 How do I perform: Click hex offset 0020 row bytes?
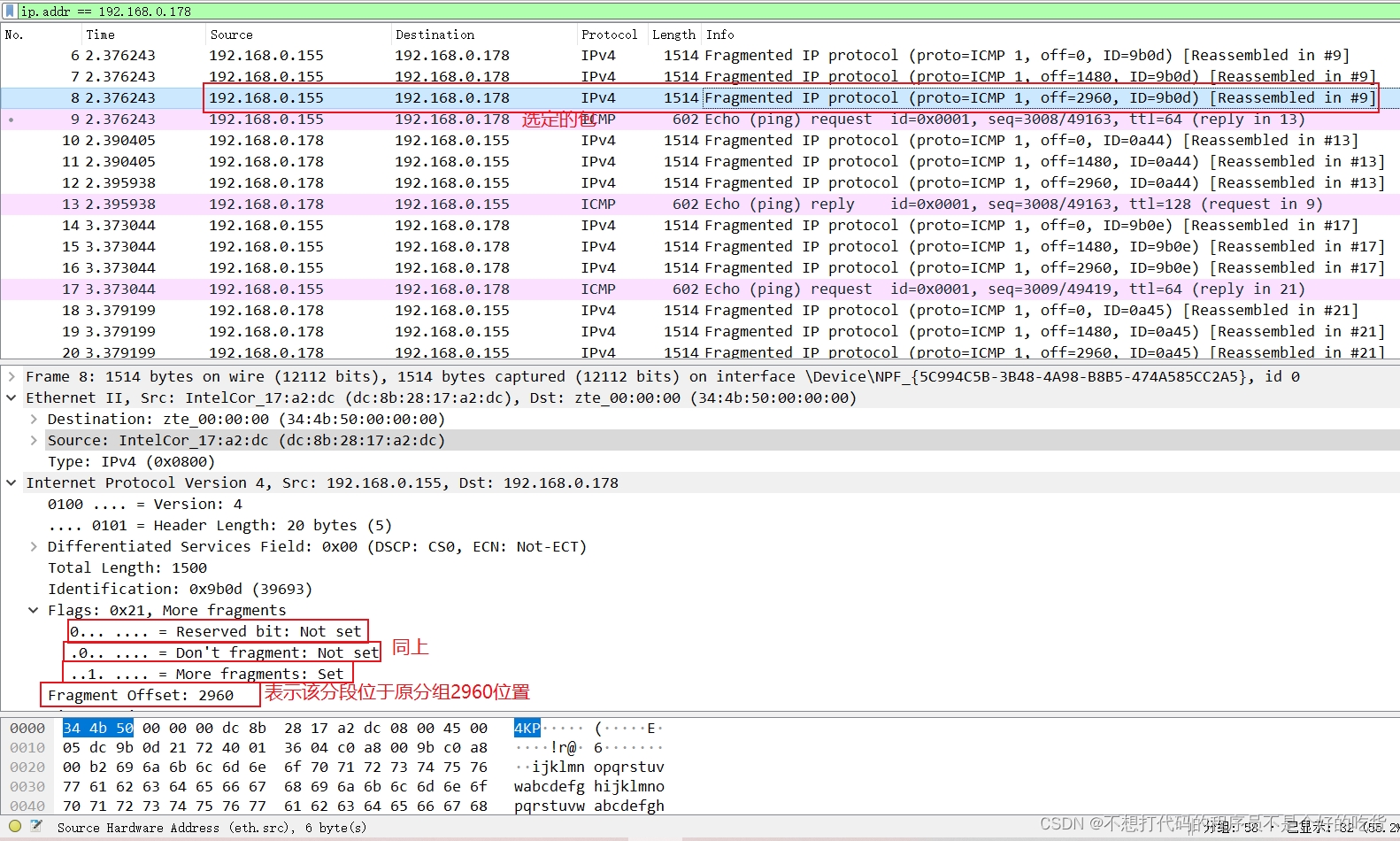[275, 767]
